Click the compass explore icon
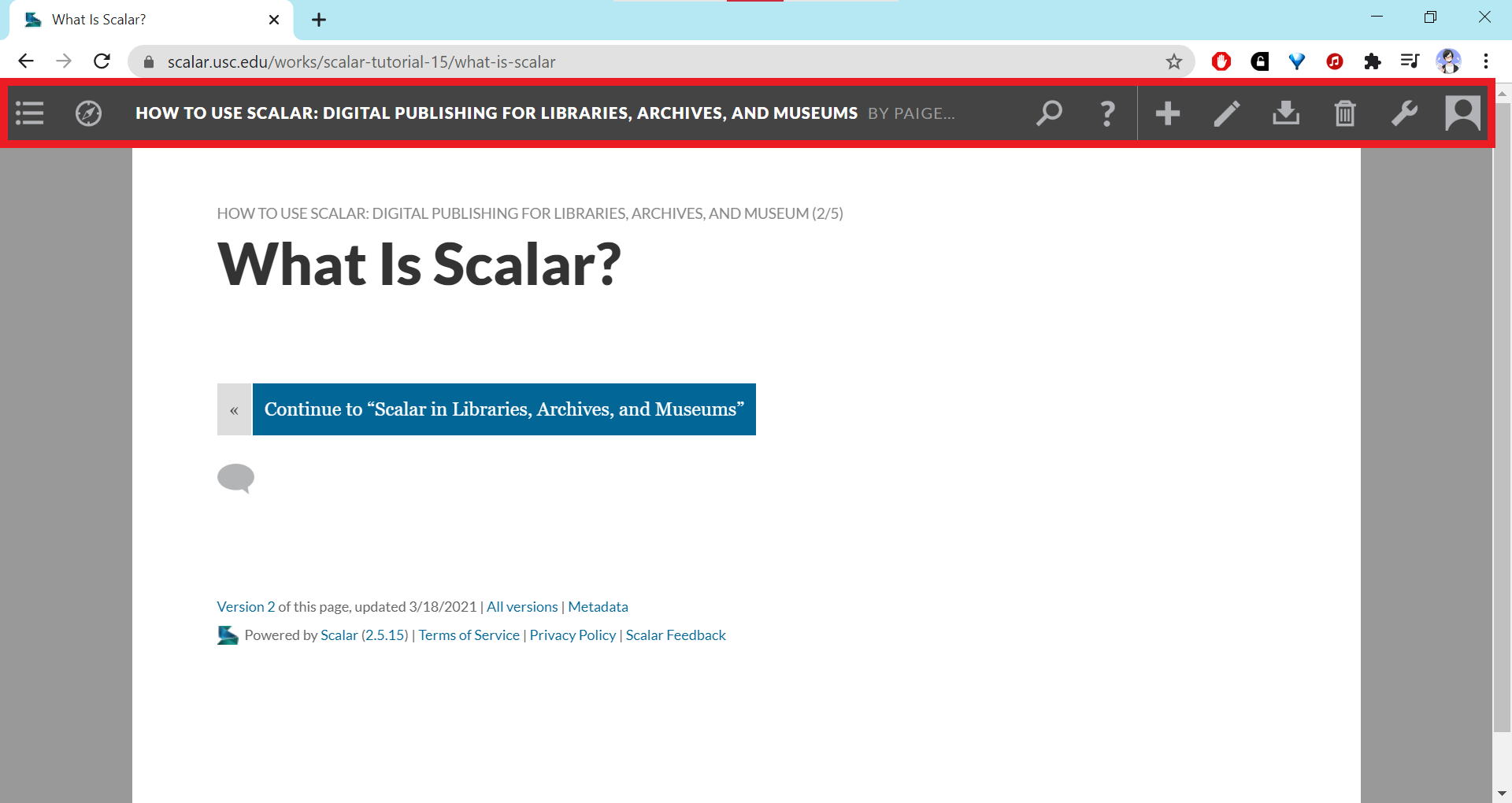The height and width of the screenshot is (803, 1512). coord(88,113)
